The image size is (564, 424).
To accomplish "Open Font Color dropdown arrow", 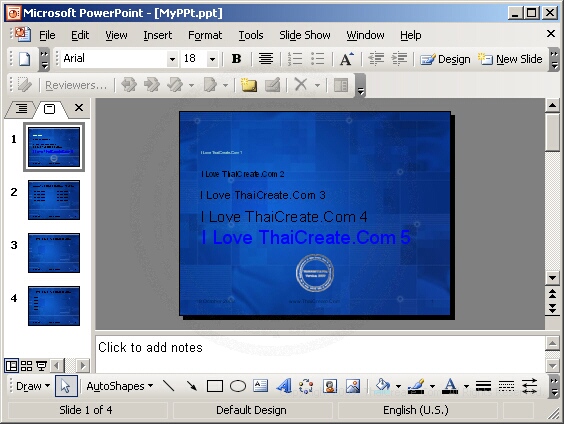I will pos(466,387).
